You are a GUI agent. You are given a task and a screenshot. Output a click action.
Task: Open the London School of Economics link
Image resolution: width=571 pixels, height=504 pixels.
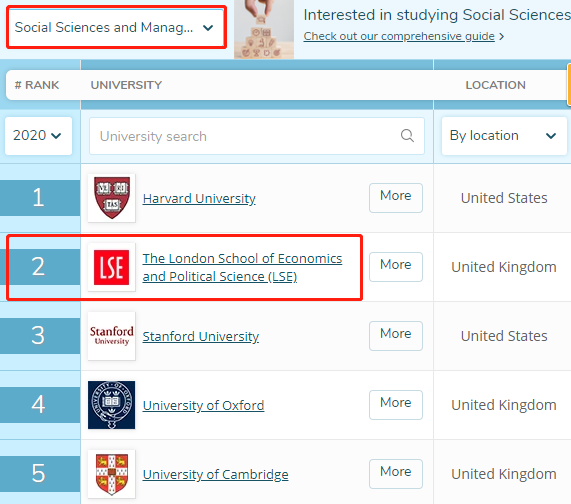pos(242,267)
